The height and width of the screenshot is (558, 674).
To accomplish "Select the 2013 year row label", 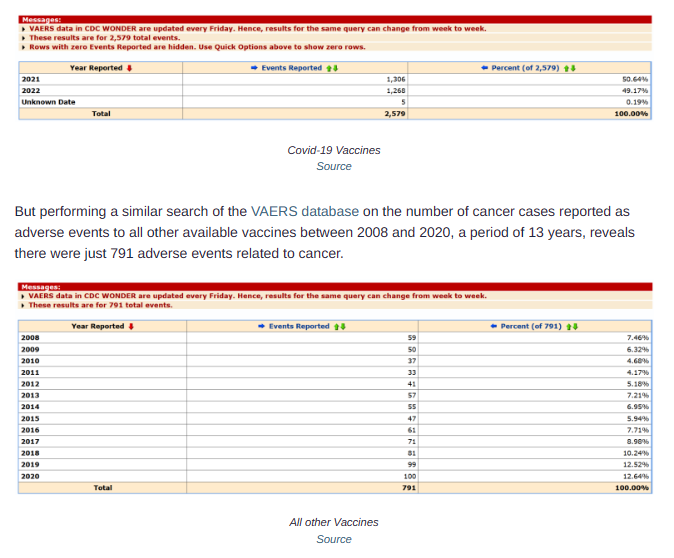I will click(30, 396).
